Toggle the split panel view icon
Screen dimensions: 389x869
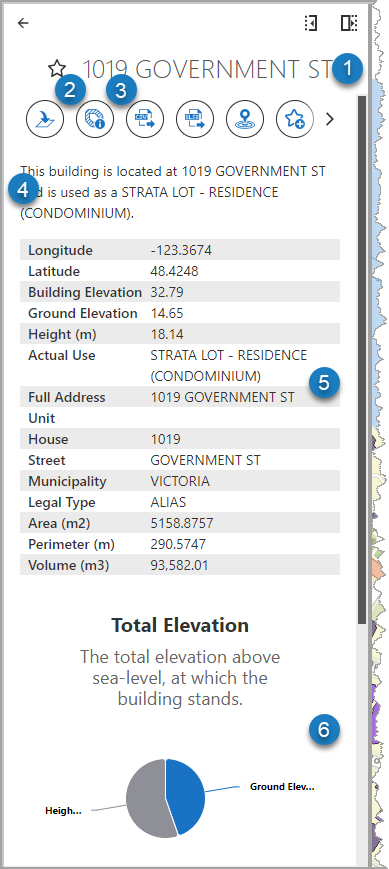(x=349, y=23)
